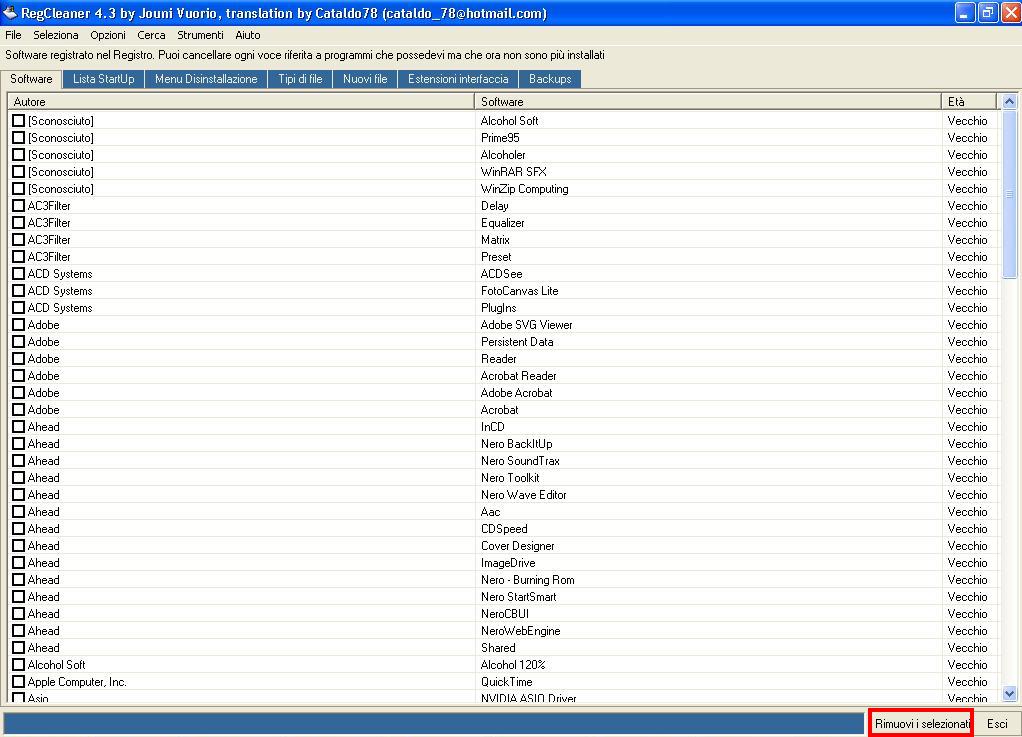Sort by the Età column header
This screenshot has height=737, width=1022.
[969, 102]
